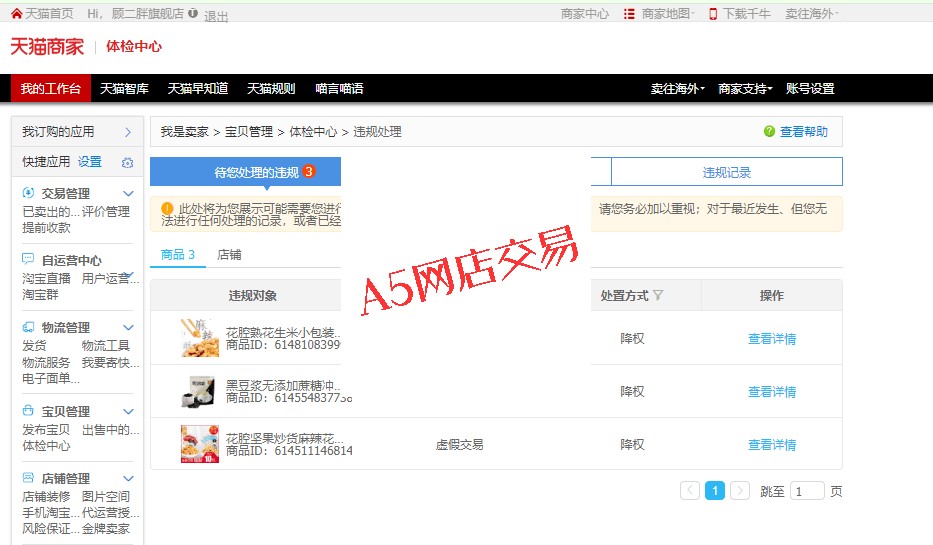Image resolution: width=933 pixels, height=545 pixels.
Task: Click the green 查看帮助 help icon
Action: click(769, 131)
